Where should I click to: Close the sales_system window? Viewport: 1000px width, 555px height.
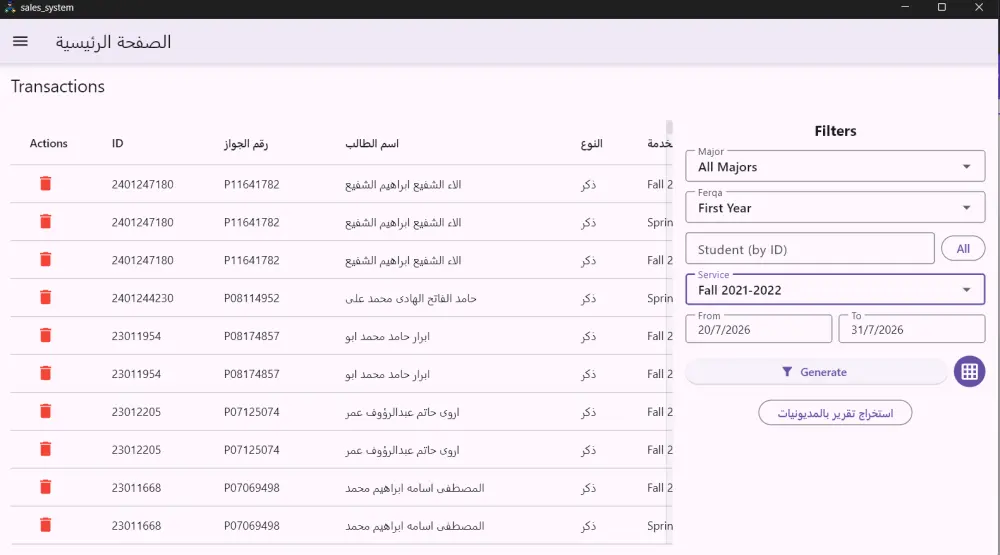(979, 7)
